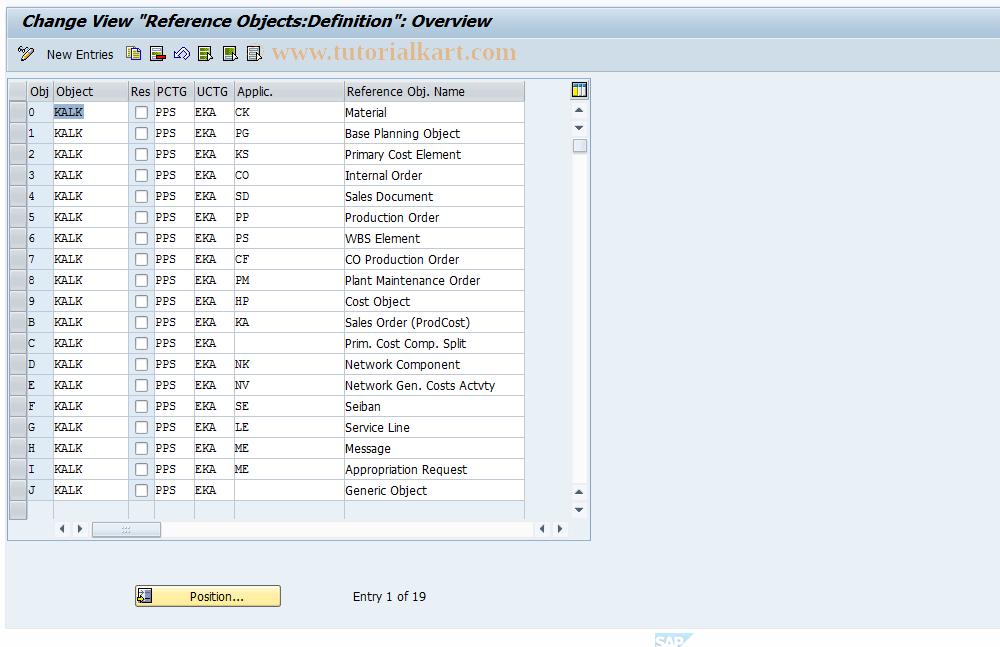The width and height of the screenshot is (1000, 647).
Task: Click the Undo Change arrow icon
Action: [181, 54]
